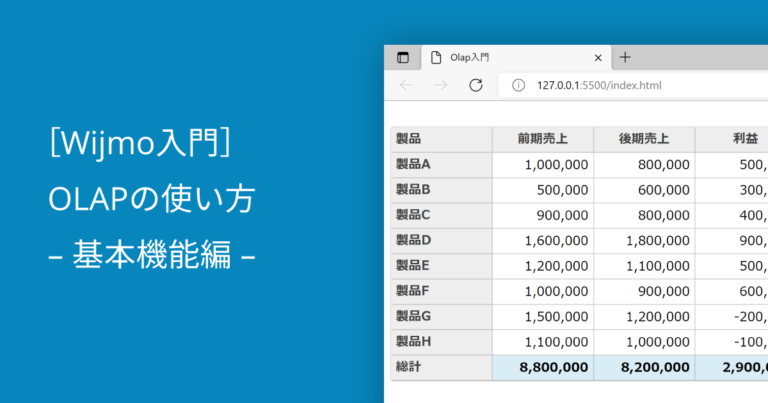This screenshot has width=768, height=403.
Task: Click the 基本機能編 subtitle text
Action: point(152,256)
